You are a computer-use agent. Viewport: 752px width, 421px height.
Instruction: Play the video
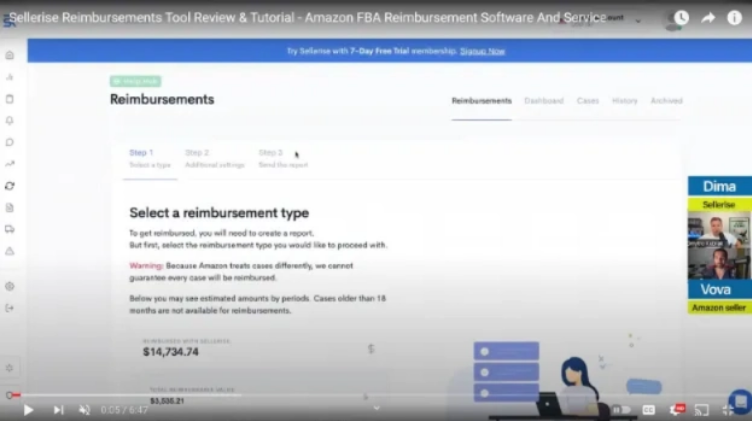click(28, 410)
